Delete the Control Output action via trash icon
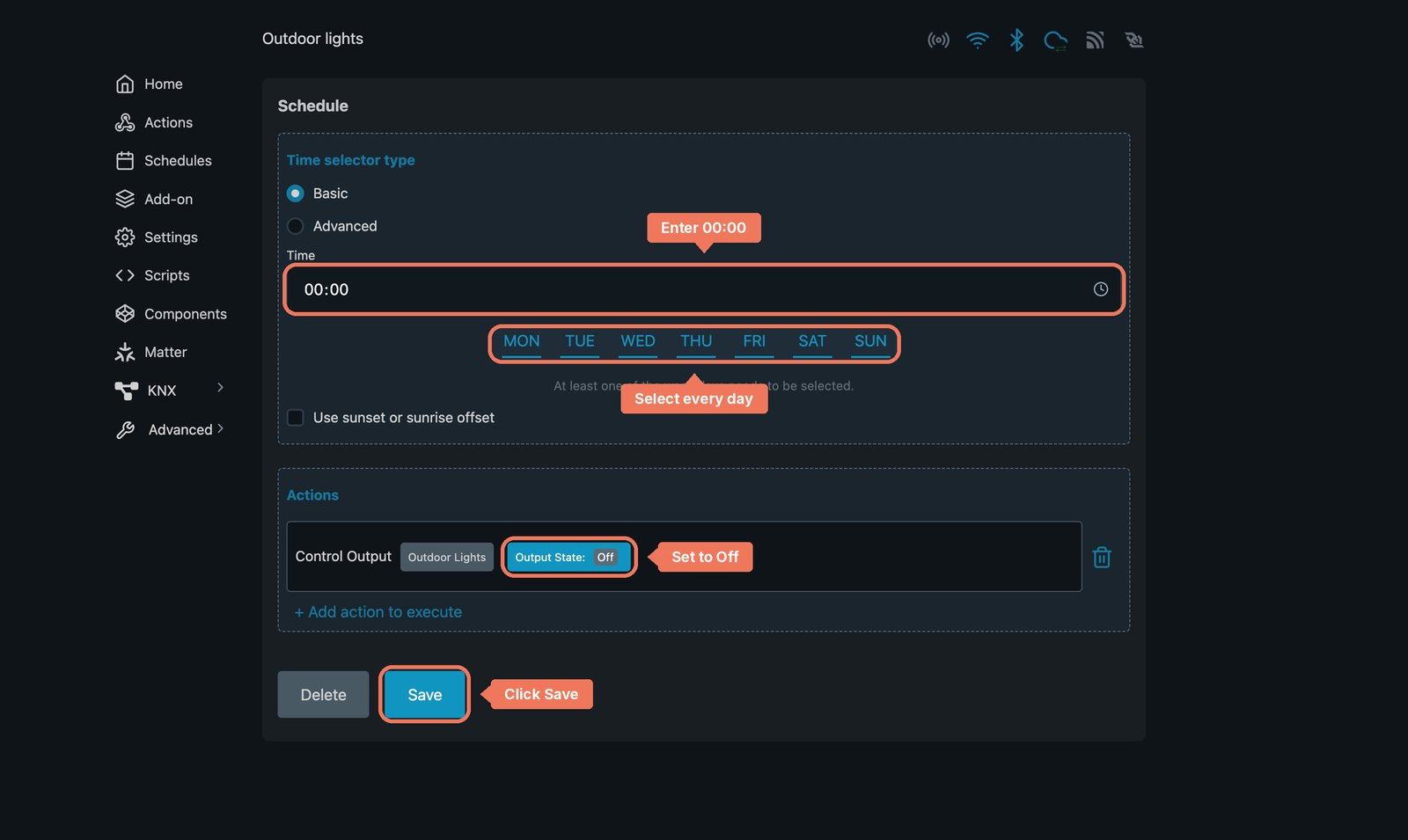Viewport: 1408px width, 840px height. coord(1102,557)
